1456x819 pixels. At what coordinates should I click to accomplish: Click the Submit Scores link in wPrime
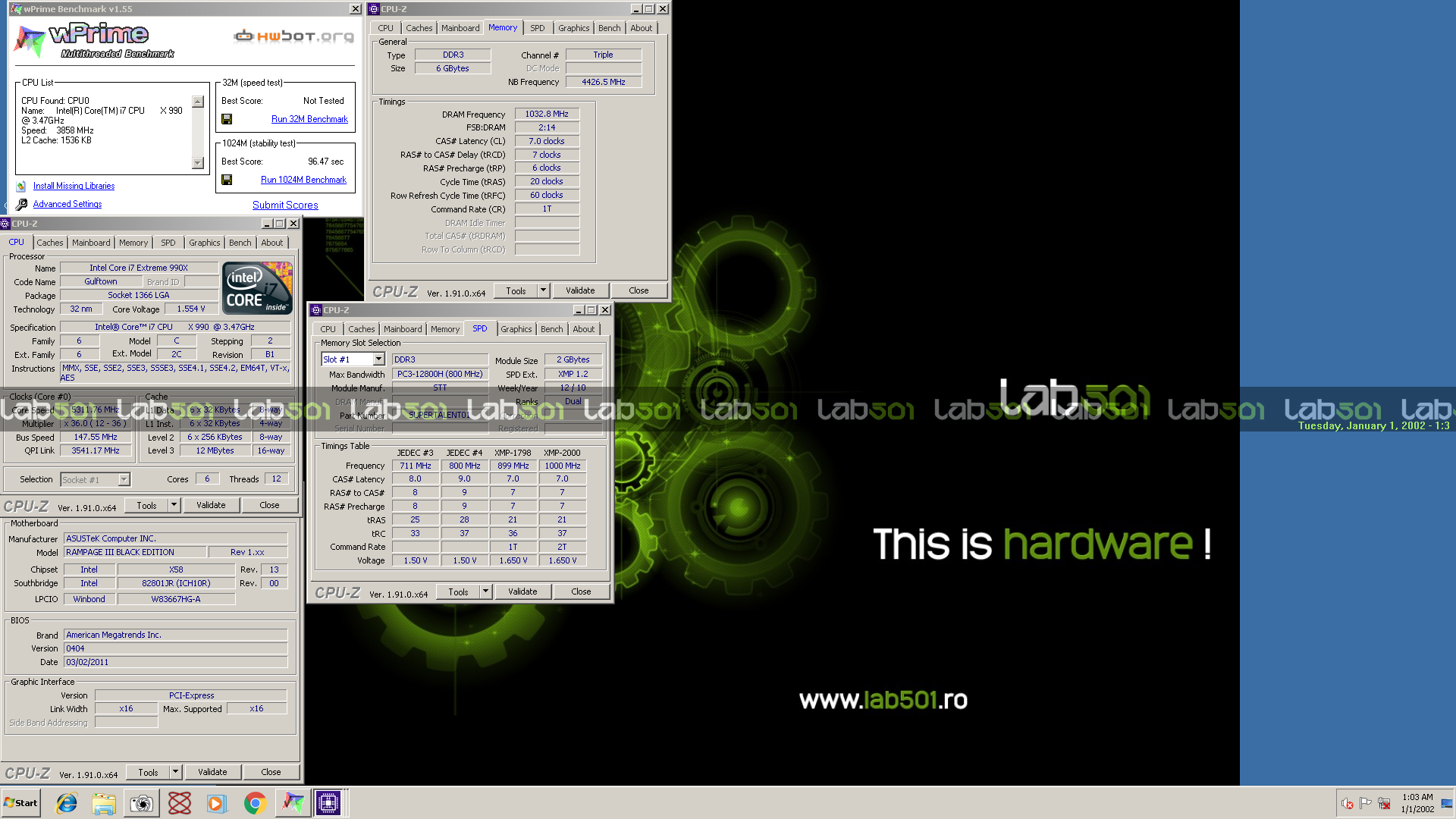[x=285, y=205]
